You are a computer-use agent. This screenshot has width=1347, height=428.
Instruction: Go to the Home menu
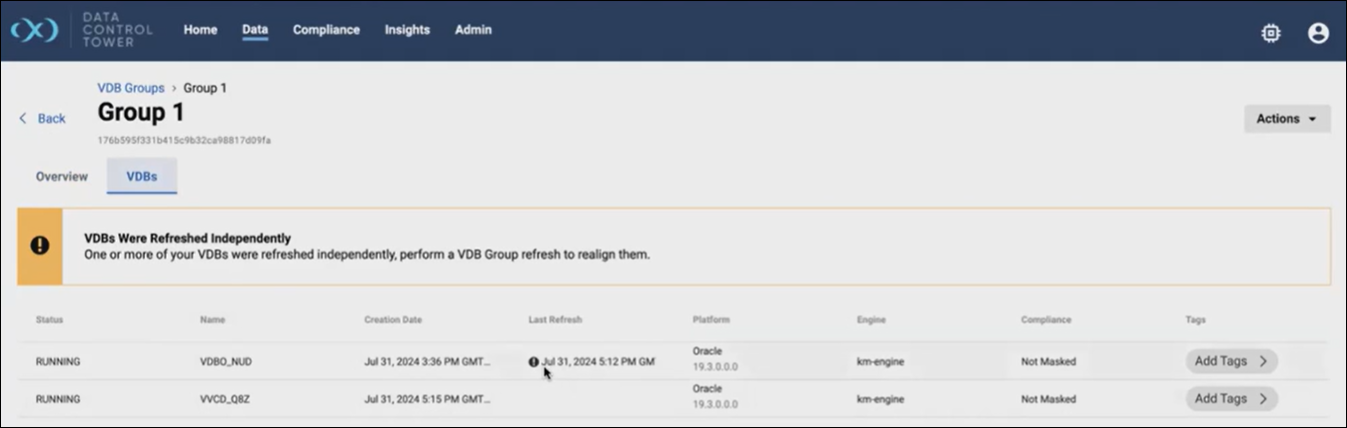pos(200,30)
